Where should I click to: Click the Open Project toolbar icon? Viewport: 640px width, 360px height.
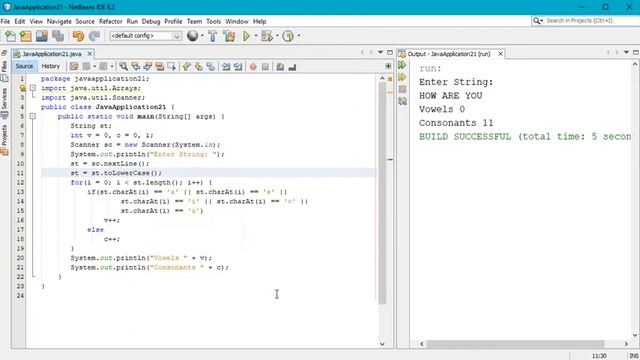(42, 36)
